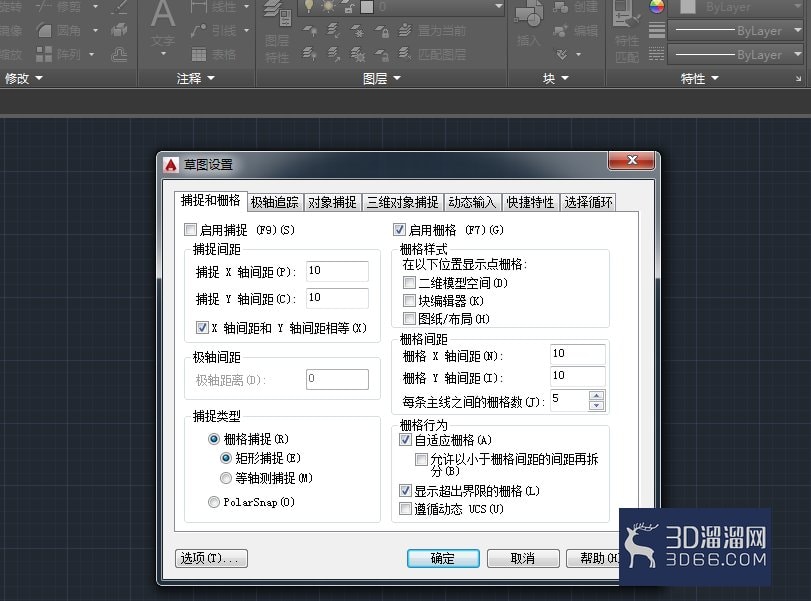Click the Explode icon in Modify panel
This screenshot has height=601, width=811.
point(119,30)
